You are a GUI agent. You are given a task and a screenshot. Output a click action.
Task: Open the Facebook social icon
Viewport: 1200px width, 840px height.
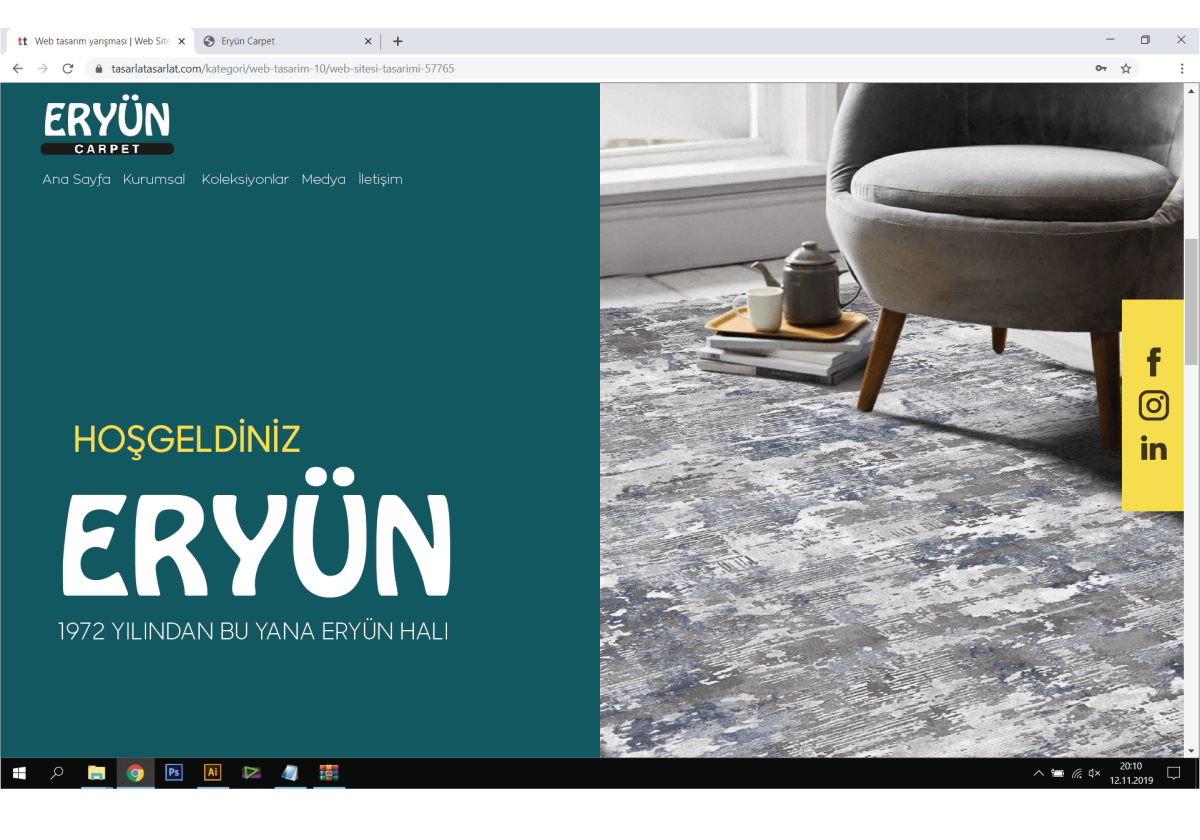point(1153,361)
